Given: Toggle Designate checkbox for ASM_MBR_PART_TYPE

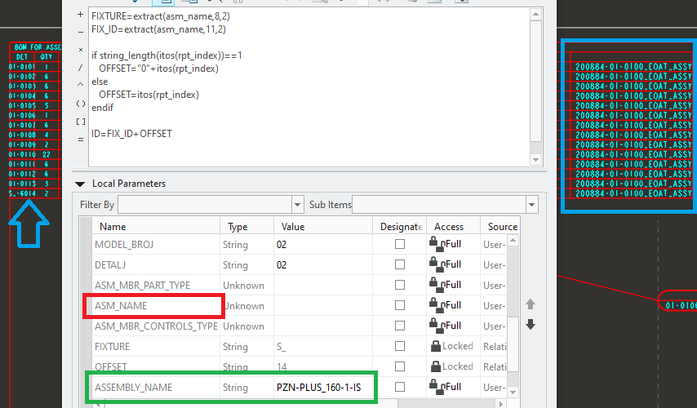Looking at the screenshot, I should click(x=400, y=285).
